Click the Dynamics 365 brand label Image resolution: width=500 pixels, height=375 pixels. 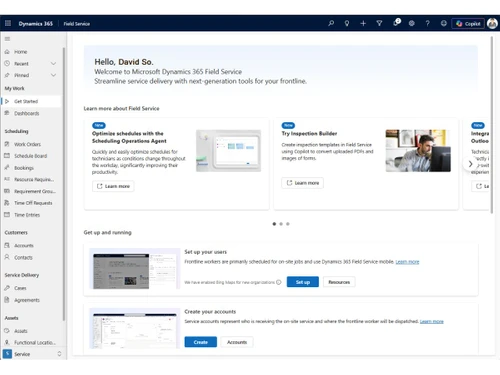[36, 24]
